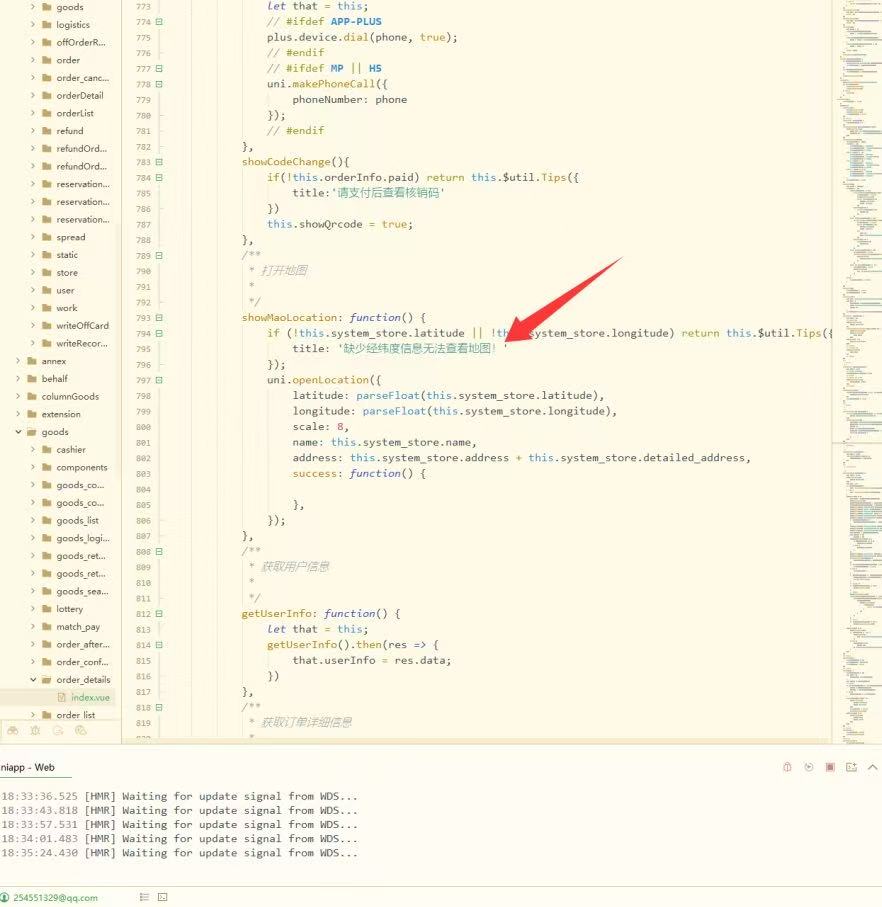Click the code minimap on the right edge
The image size is (882, 907).
(859, 370)
